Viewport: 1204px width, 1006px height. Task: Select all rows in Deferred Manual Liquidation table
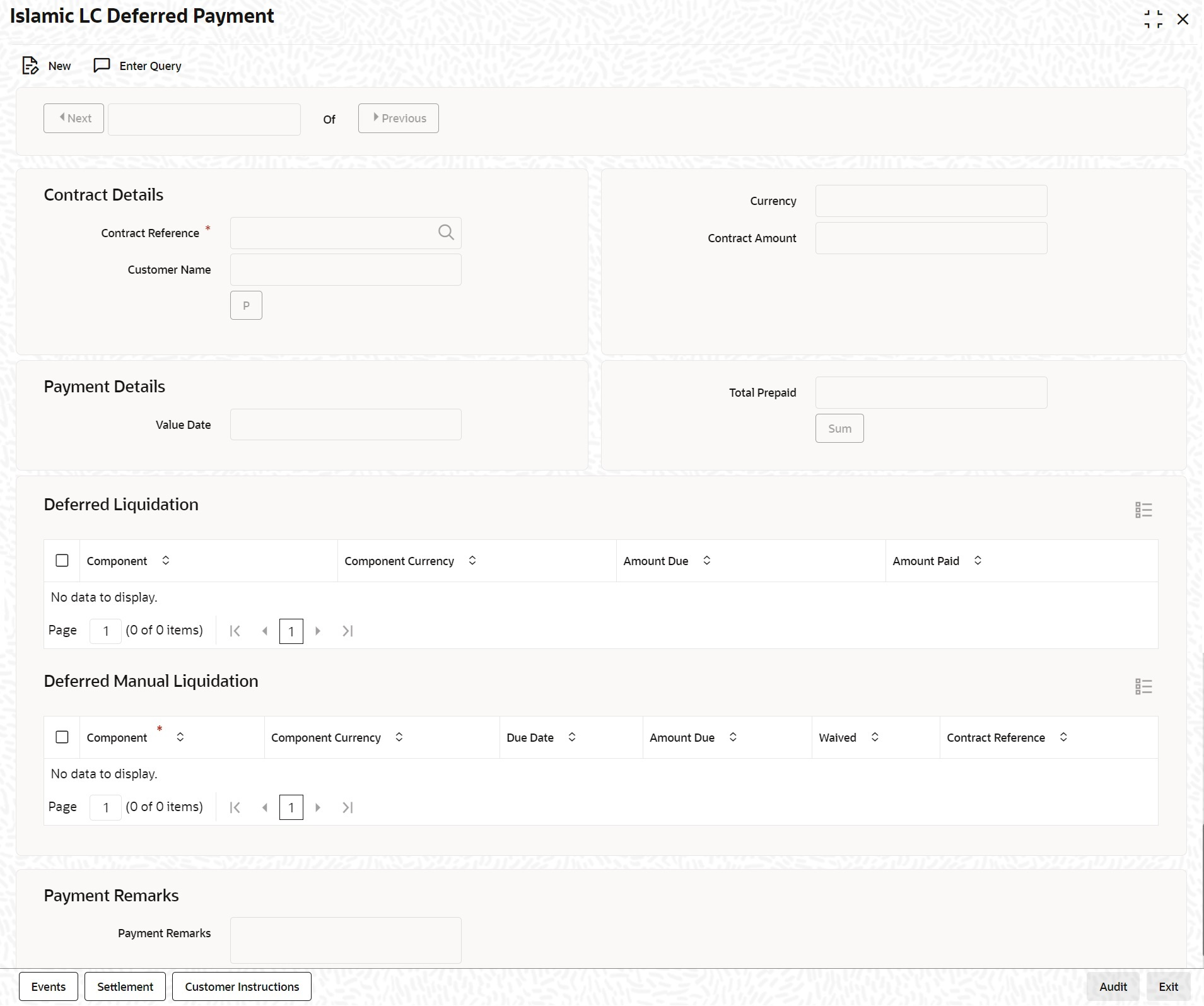[x=62, y=737]
